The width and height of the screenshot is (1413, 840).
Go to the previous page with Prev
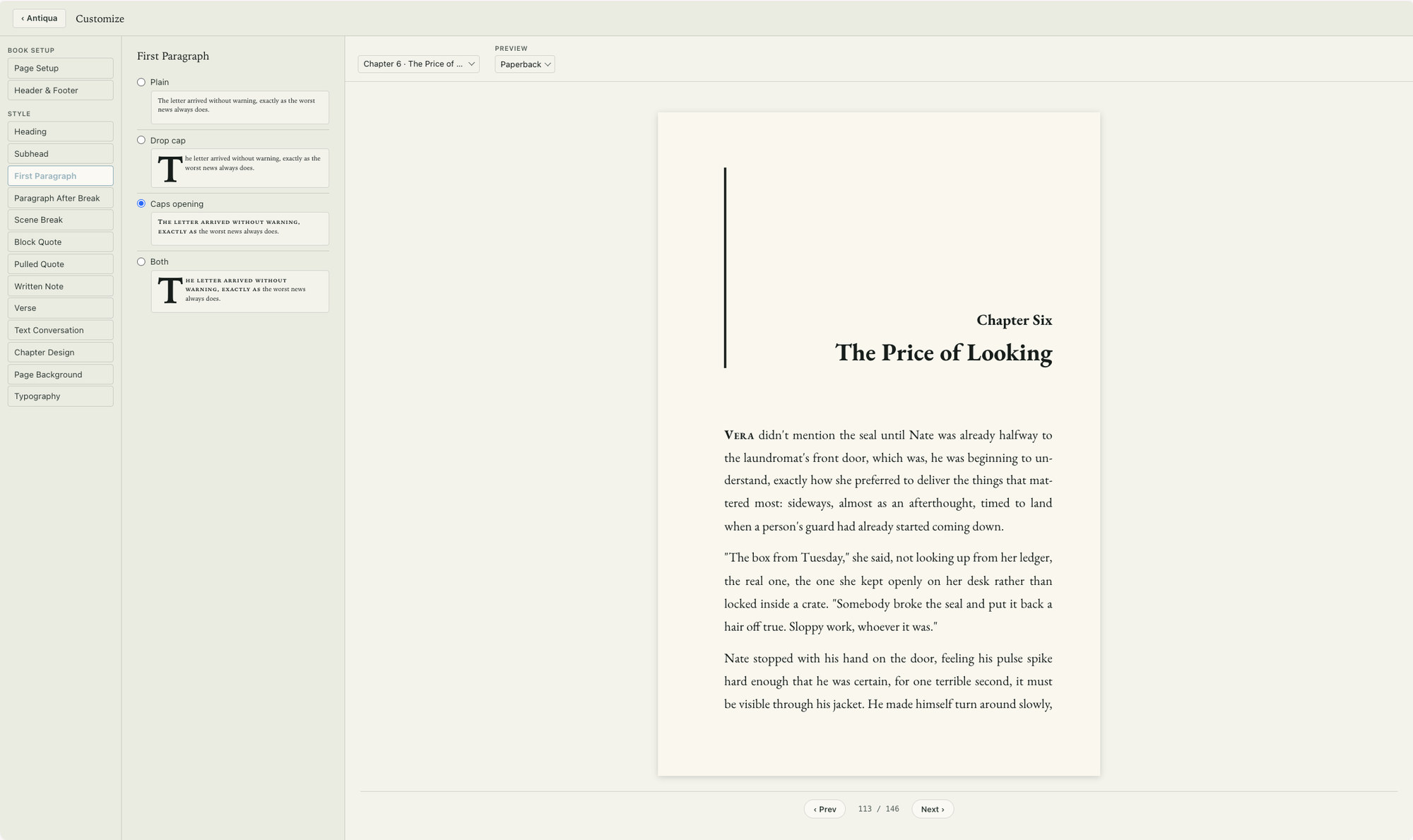point(824,810)
